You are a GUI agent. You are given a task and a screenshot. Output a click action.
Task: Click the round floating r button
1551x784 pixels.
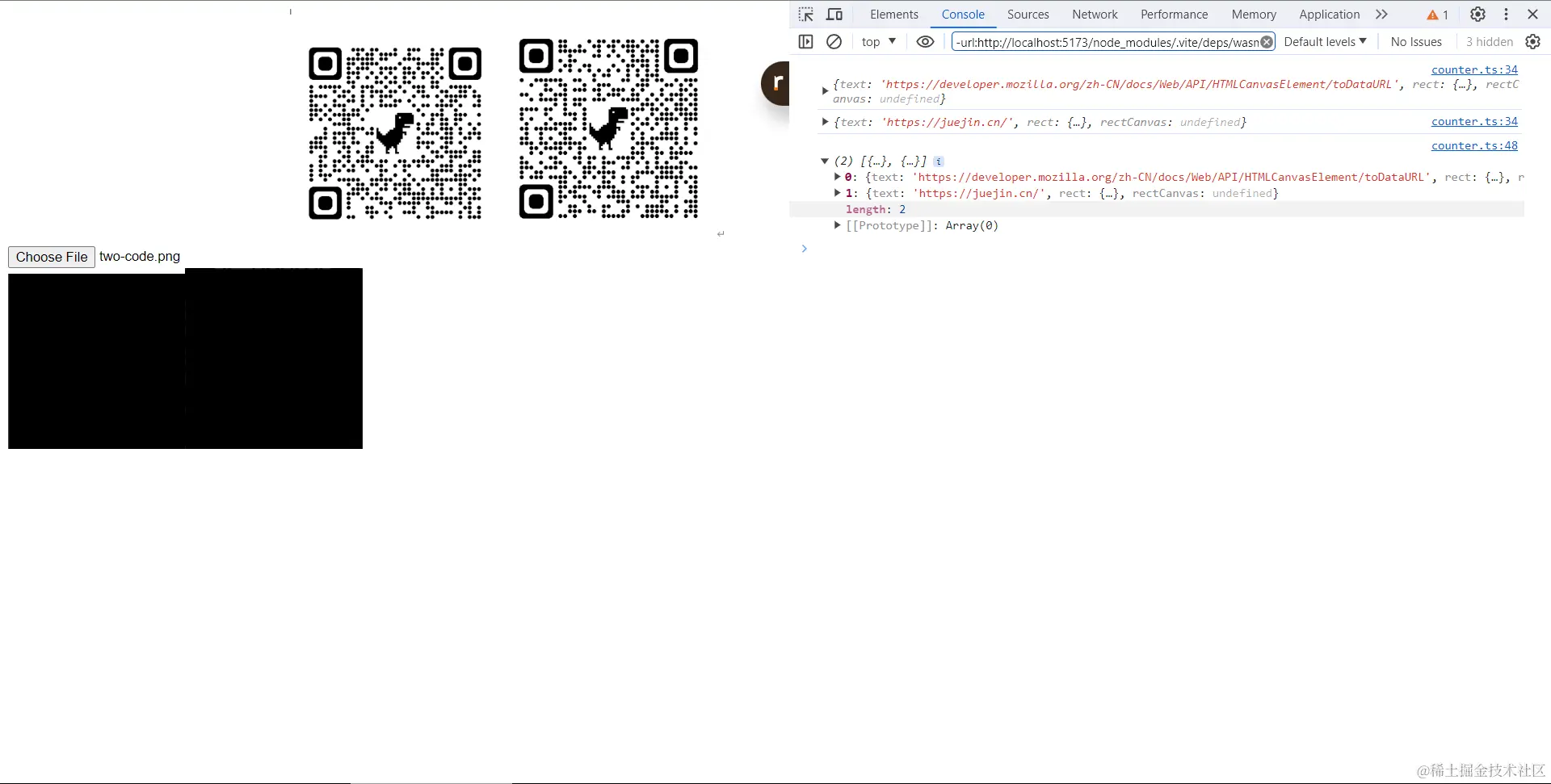(775, 83)
